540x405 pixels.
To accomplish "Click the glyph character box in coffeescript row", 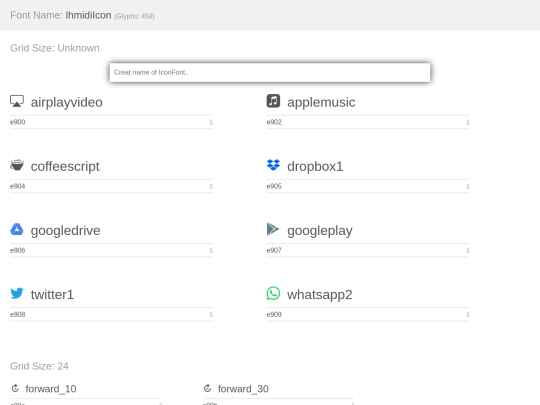I will click(x=211, y=186).
